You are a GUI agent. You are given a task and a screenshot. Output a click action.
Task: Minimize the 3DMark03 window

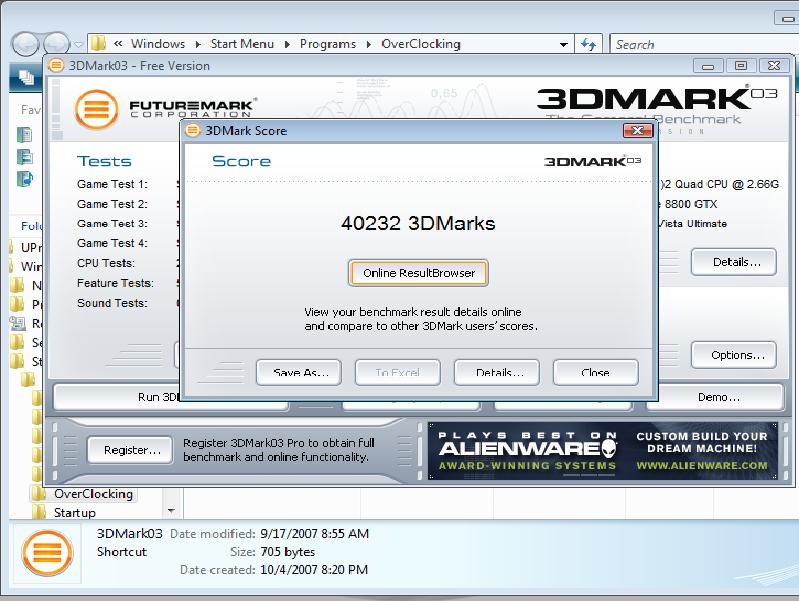(x=708, y=65)
